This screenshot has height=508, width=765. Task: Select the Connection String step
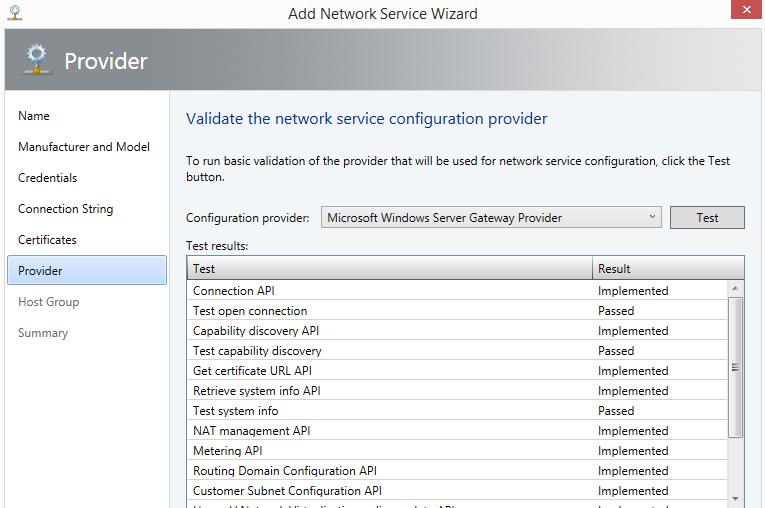pyautogui.click(x=65, y=209)
